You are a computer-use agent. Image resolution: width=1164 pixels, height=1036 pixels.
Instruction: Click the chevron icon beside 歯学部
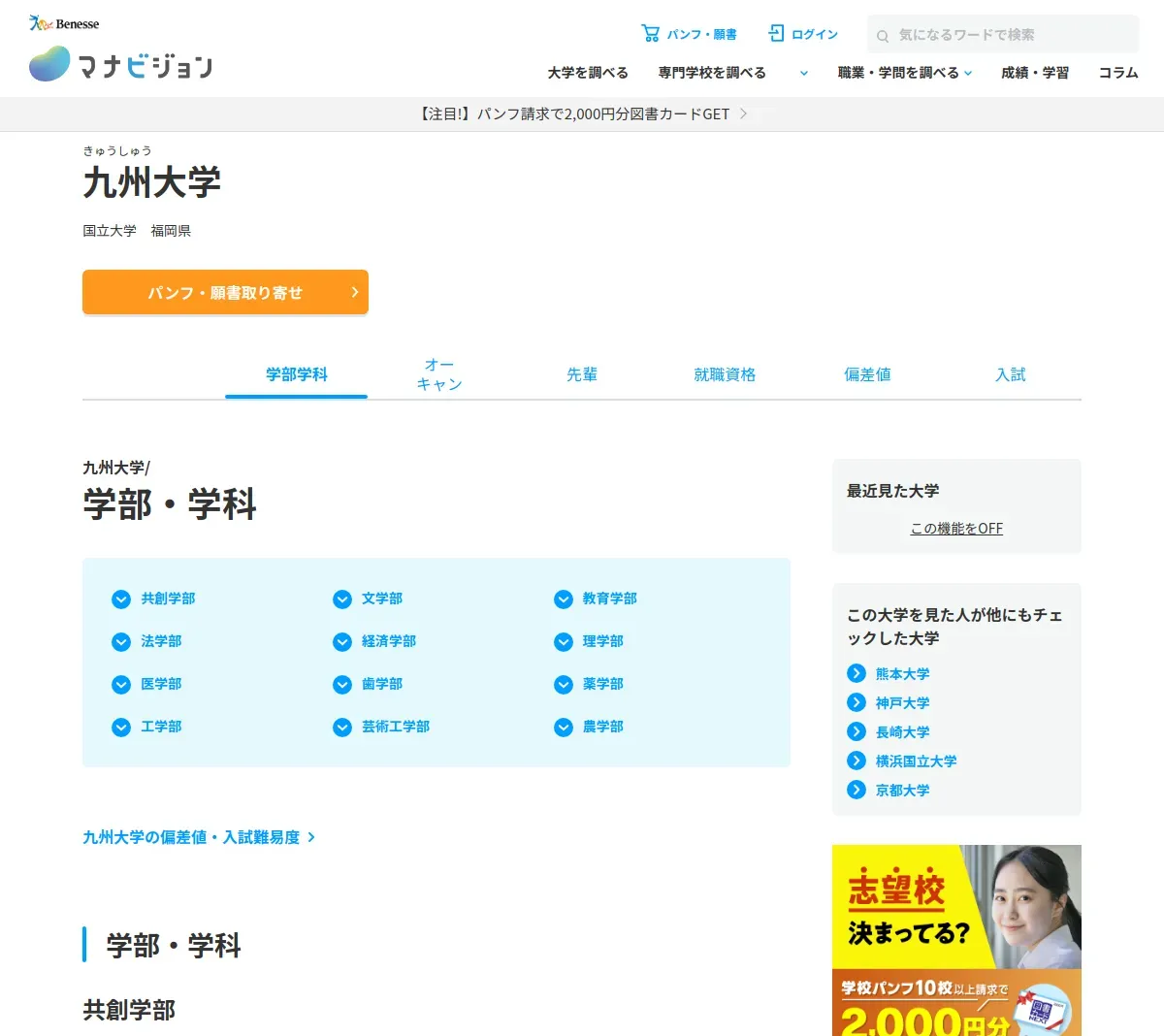(x=342, y=685)
